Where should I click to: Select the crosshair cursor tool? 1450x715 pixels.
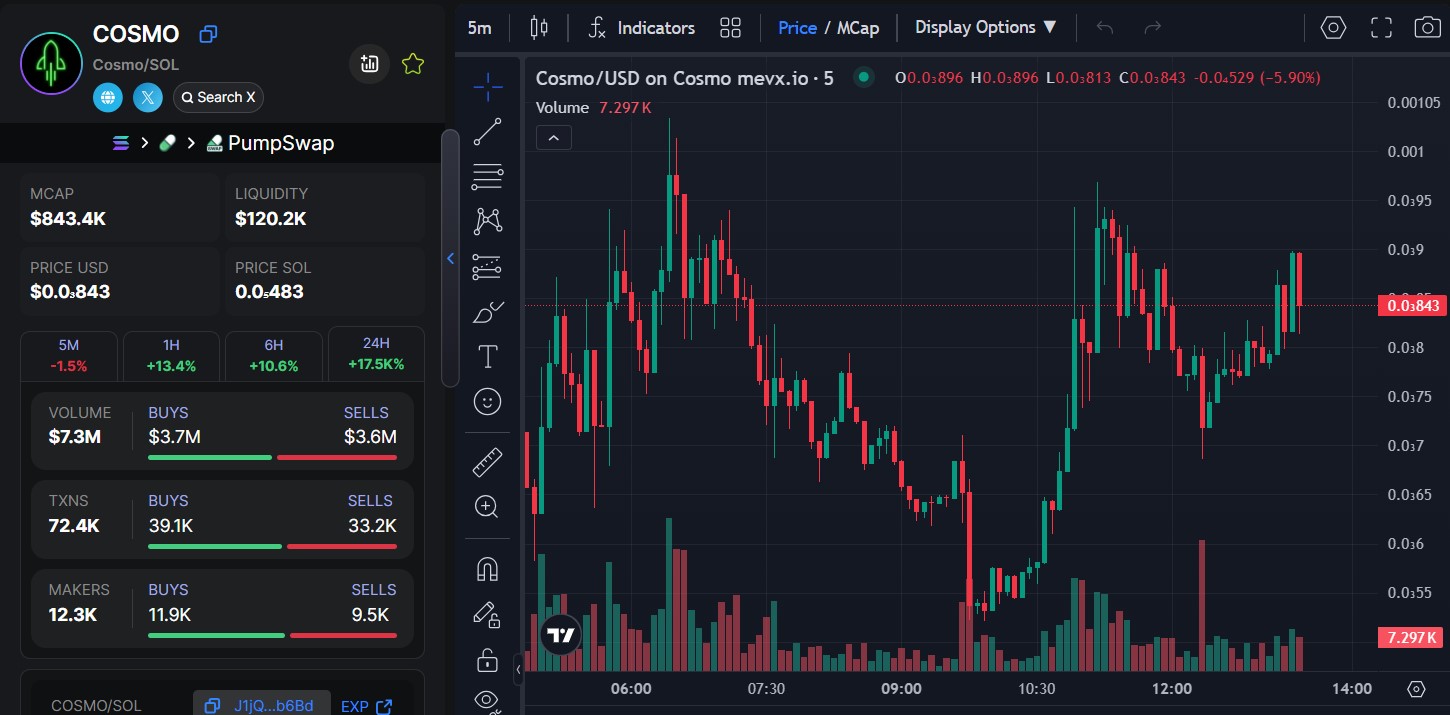coord(487,87)
